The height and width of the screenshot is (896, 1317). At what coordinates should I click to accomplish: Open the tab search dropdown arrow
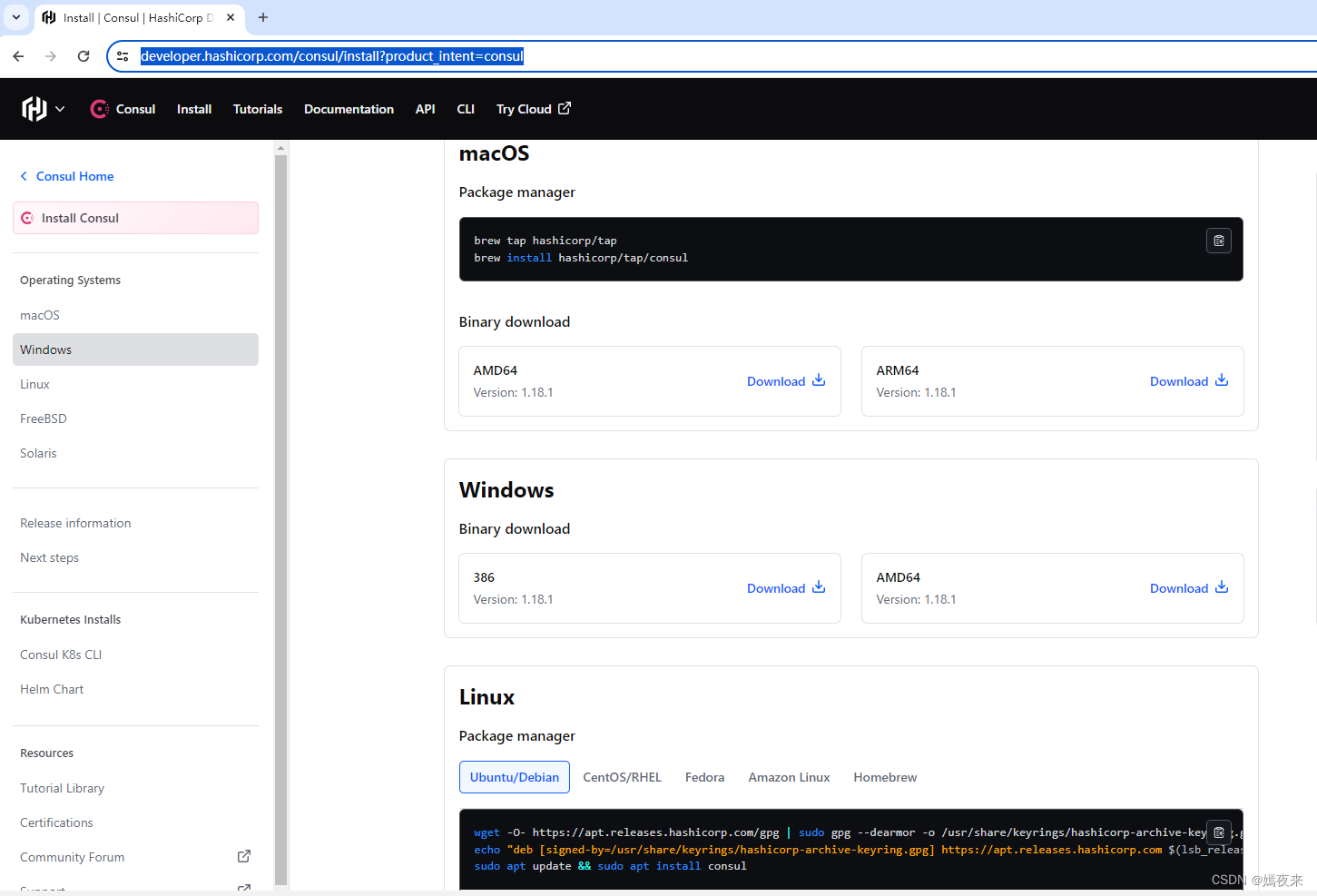(16, 17)
